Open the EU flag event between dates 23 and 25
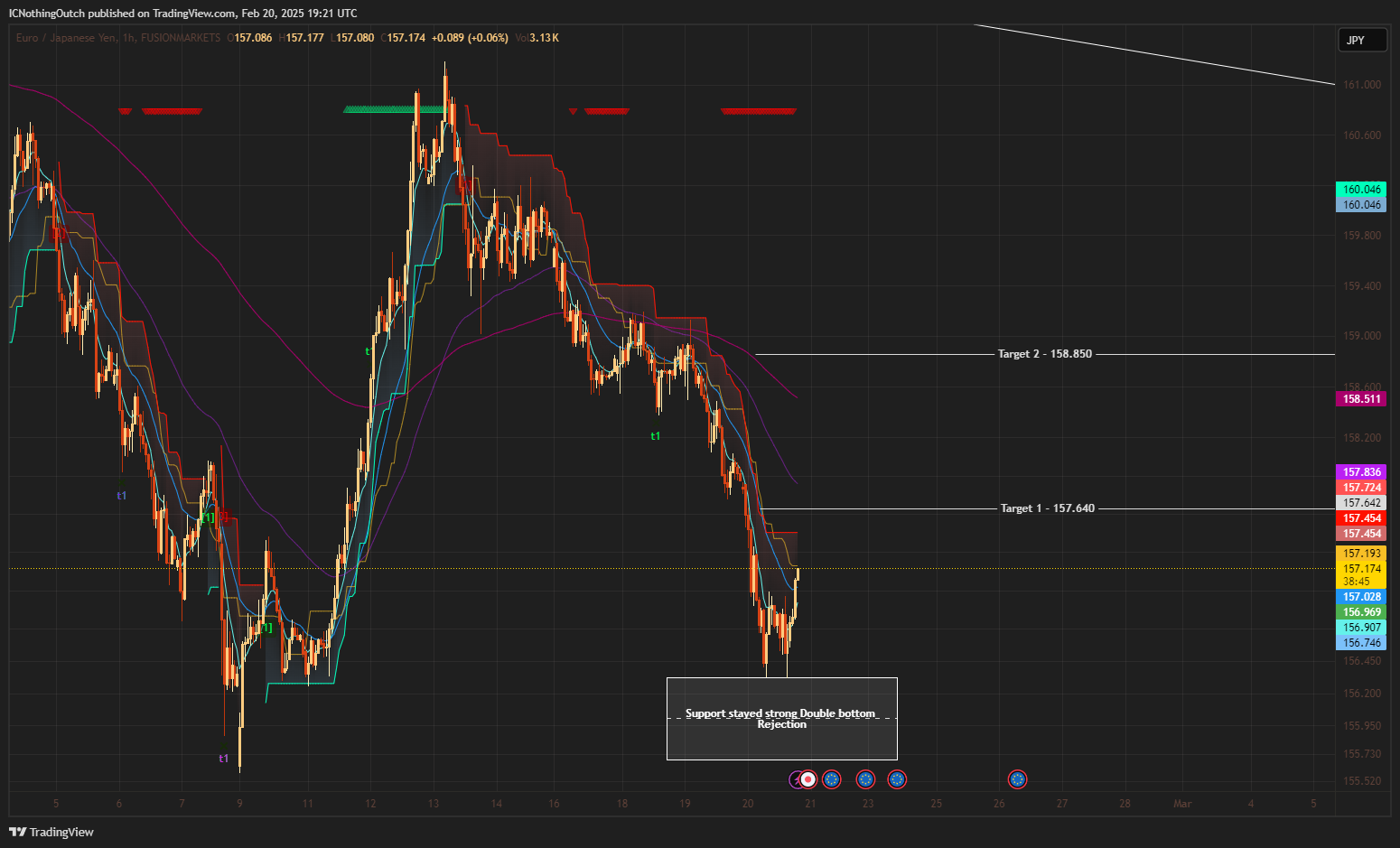This screenshot has width=1400, height=848. [x=897, y=779]
